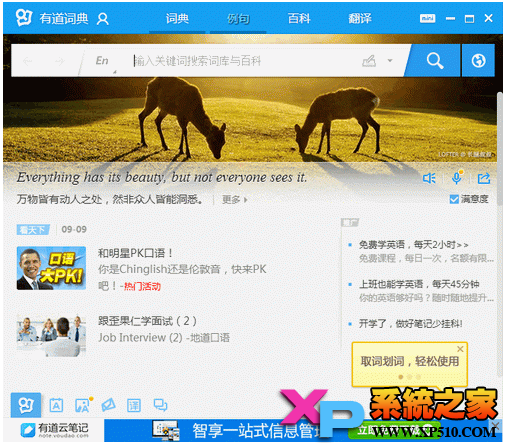Viewport: 505px width, 443px height.
Task: Share the daily sentence via the share icon
Action: [x=484, y=178]
